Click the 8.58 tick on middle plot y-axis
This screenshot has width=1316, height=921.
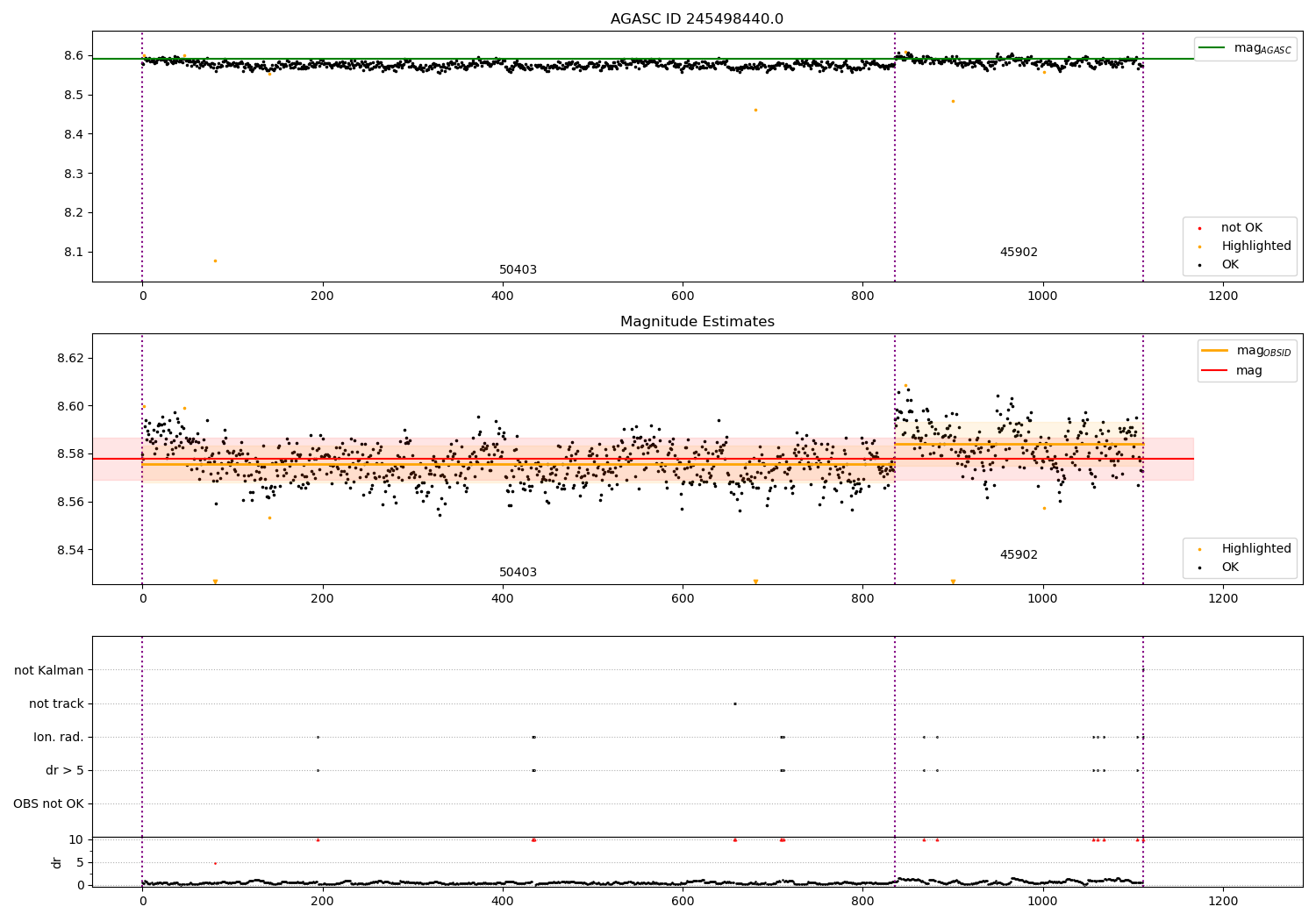[x=69, y=454]
